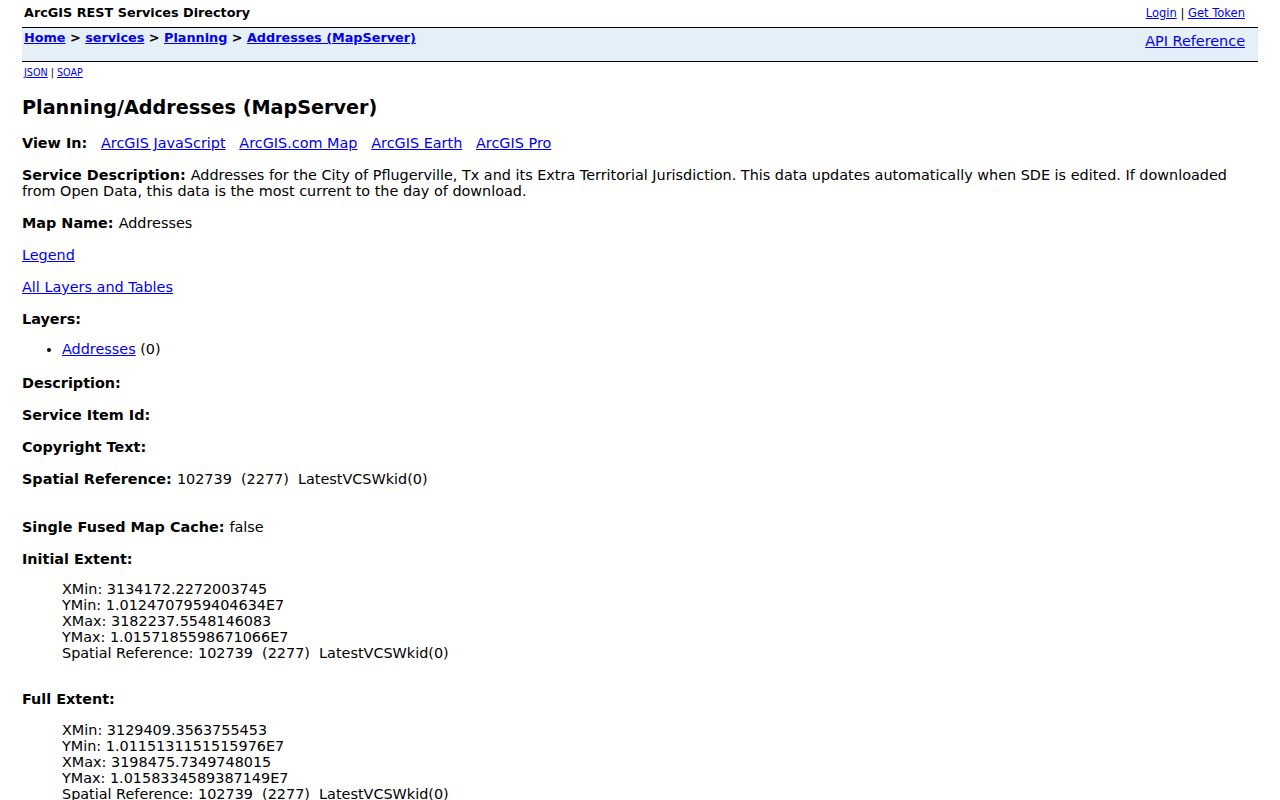Click Initial Extent XMax 3182237.5548146083
This screenshot has height=800, width=1280.
click(x=166, y=621)
